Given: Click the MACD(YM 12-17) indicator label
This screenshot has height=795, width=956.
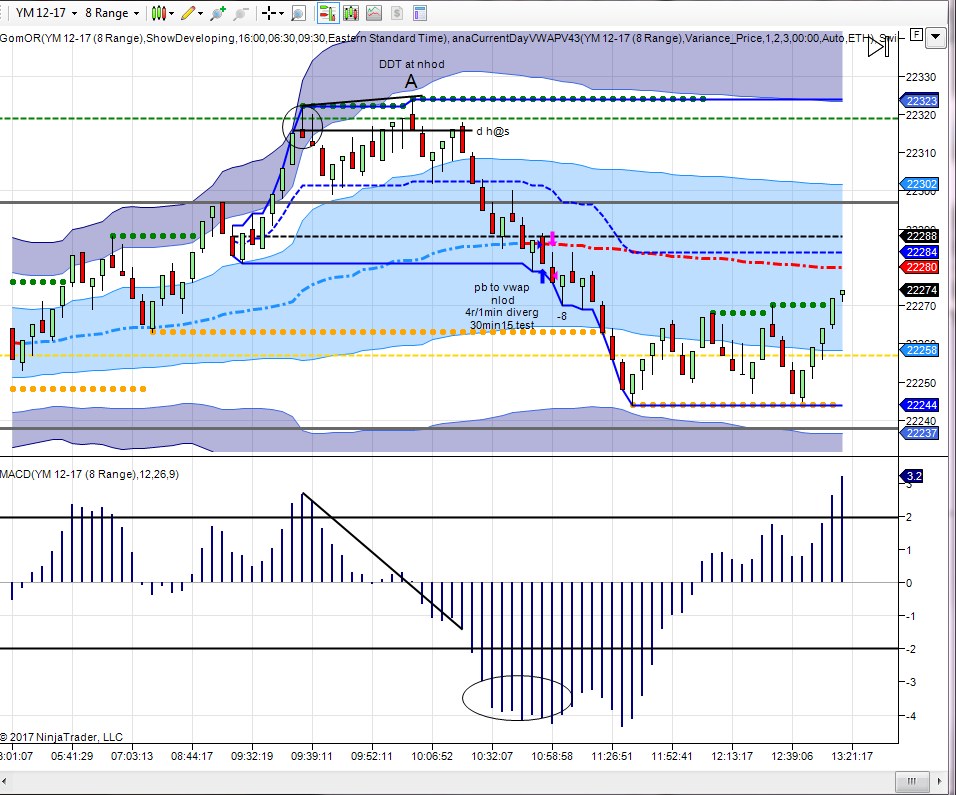Looking at the screenshot, I should click(x=89, y=474).
